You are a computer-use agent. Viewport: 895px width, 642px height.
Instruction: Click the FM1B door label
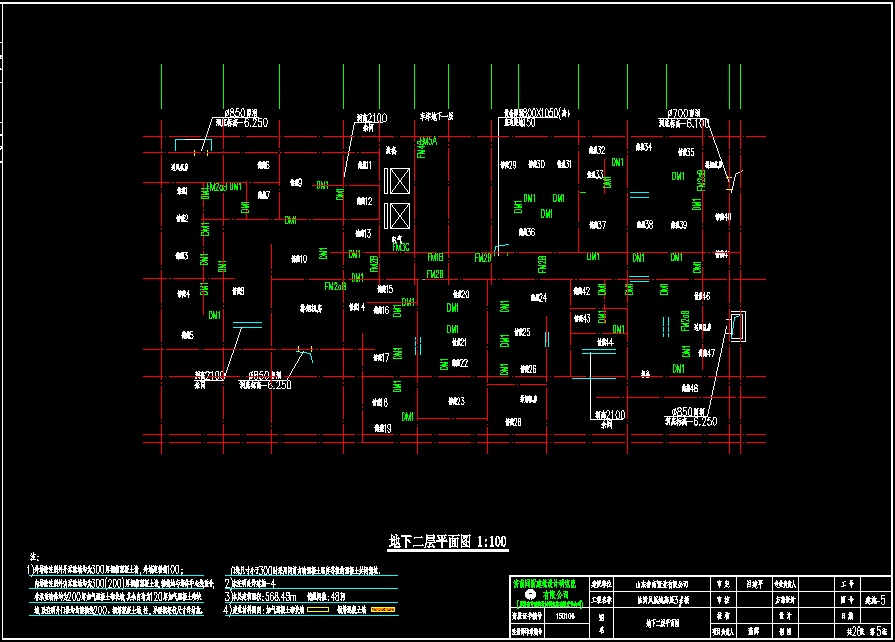[x=435, y=257]
